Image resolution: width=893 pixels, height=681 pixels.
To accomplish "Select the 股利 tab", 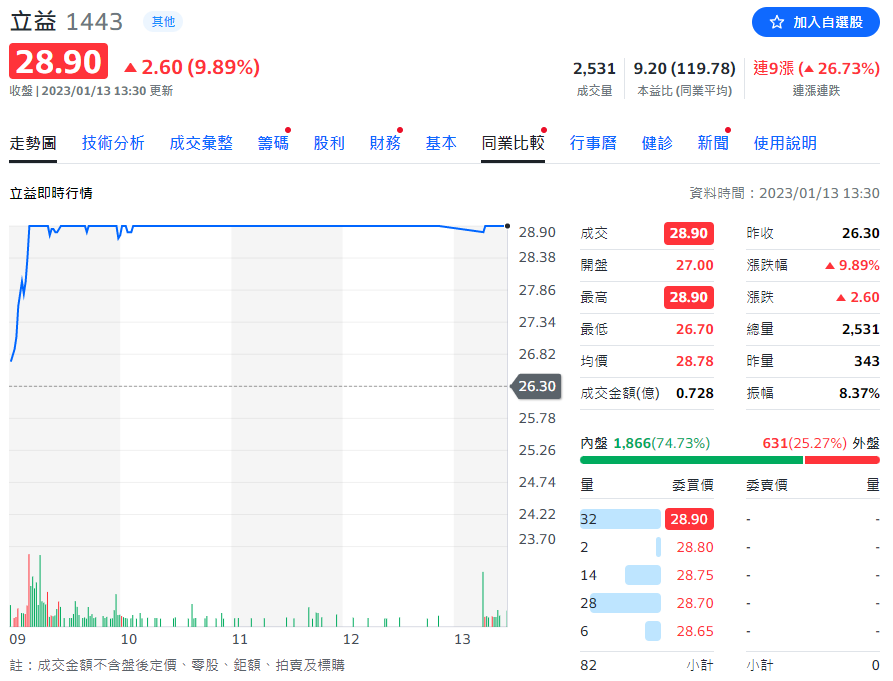I will pos(329,143).
